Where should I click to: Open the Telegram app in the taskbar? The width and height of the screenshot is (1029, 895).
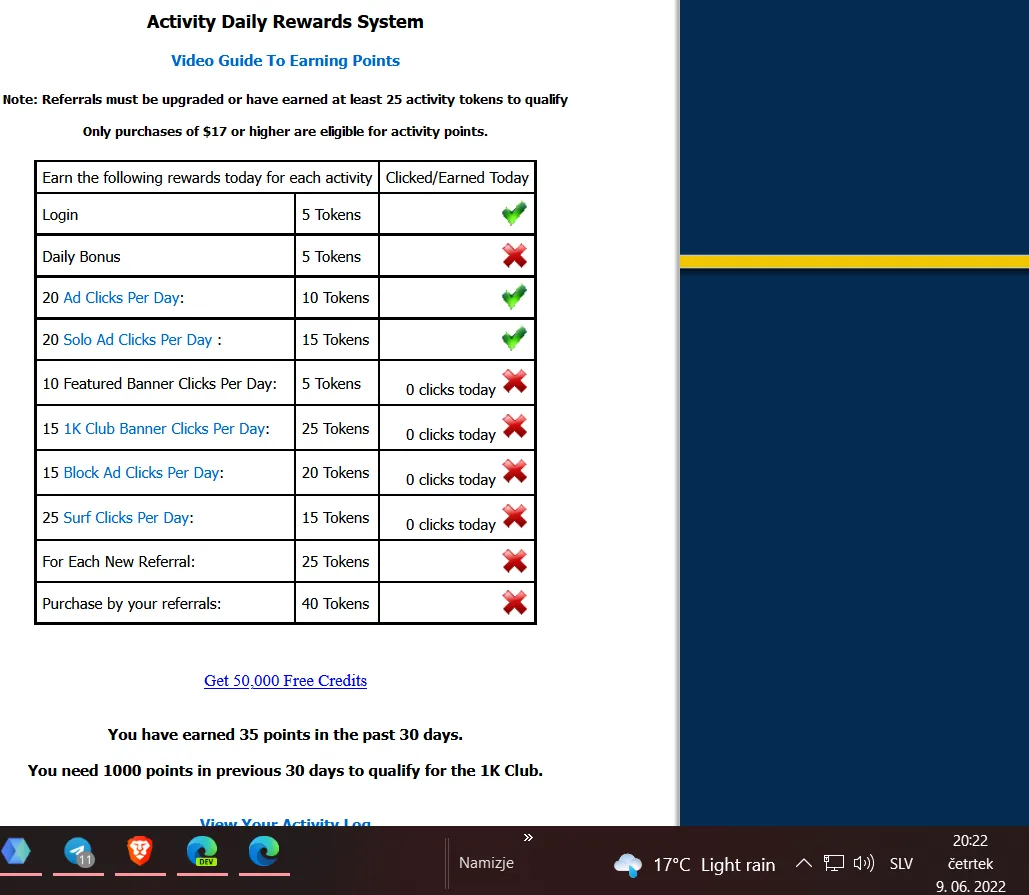(x=78, y=852)
